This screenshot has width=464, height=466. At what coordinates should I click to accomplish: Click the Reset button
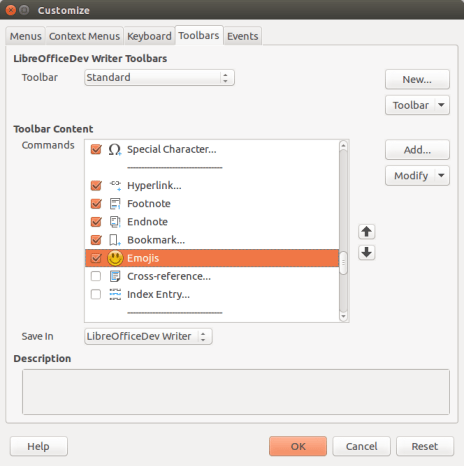(x=425, y=446)
